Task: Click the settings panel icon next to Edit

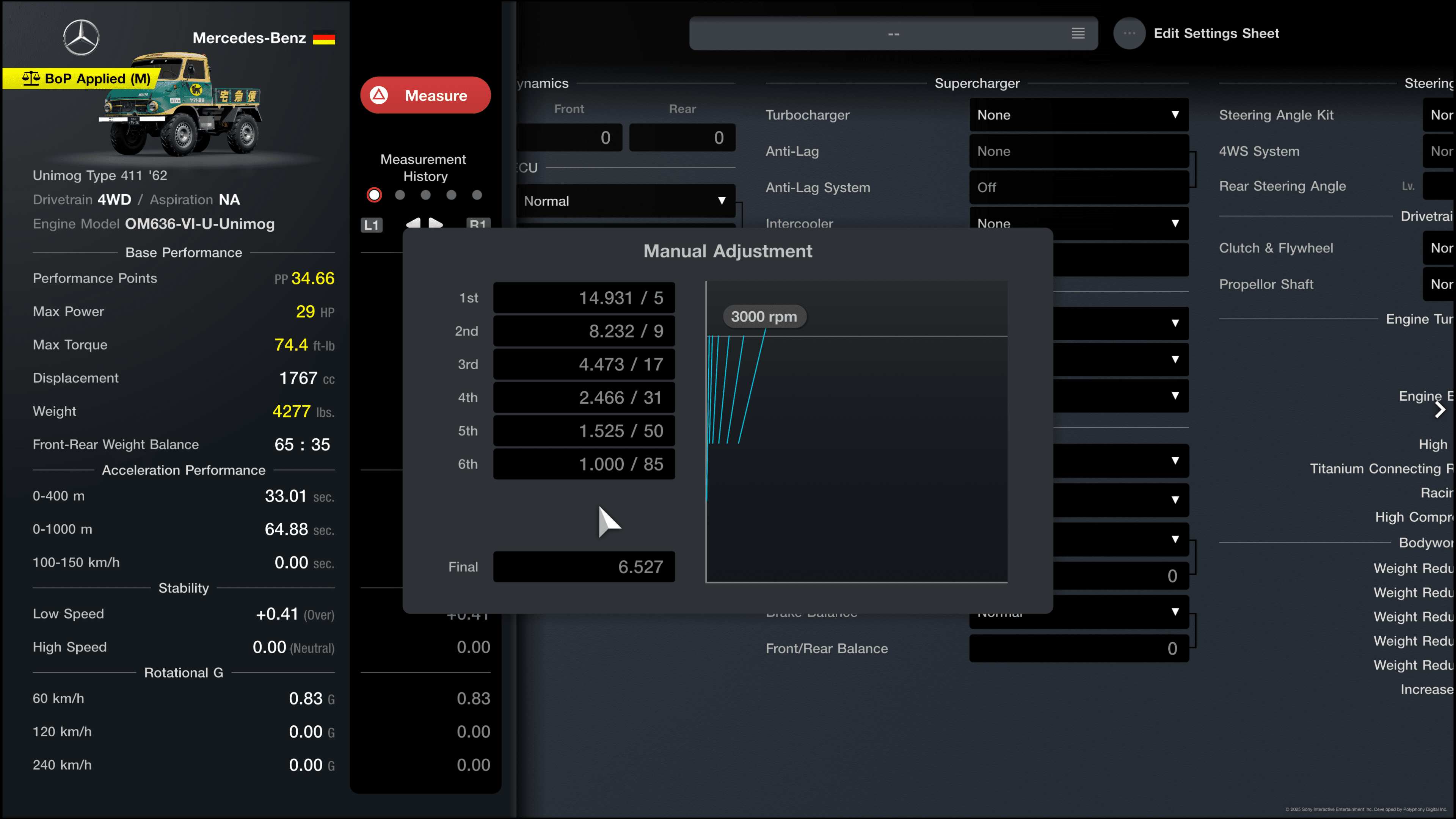Action: pos(1128,33)
